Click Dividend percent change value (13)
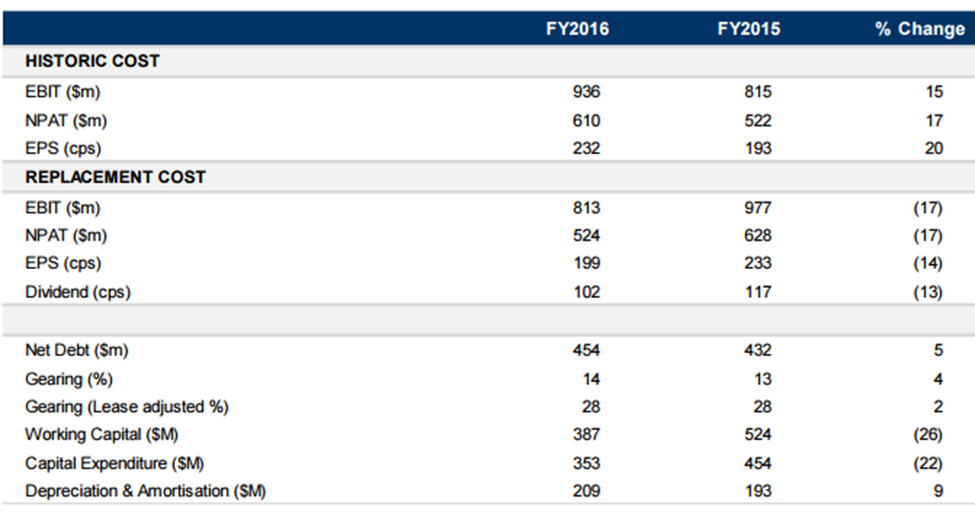The width and height of the screenshot is (975, 514). 928,292
